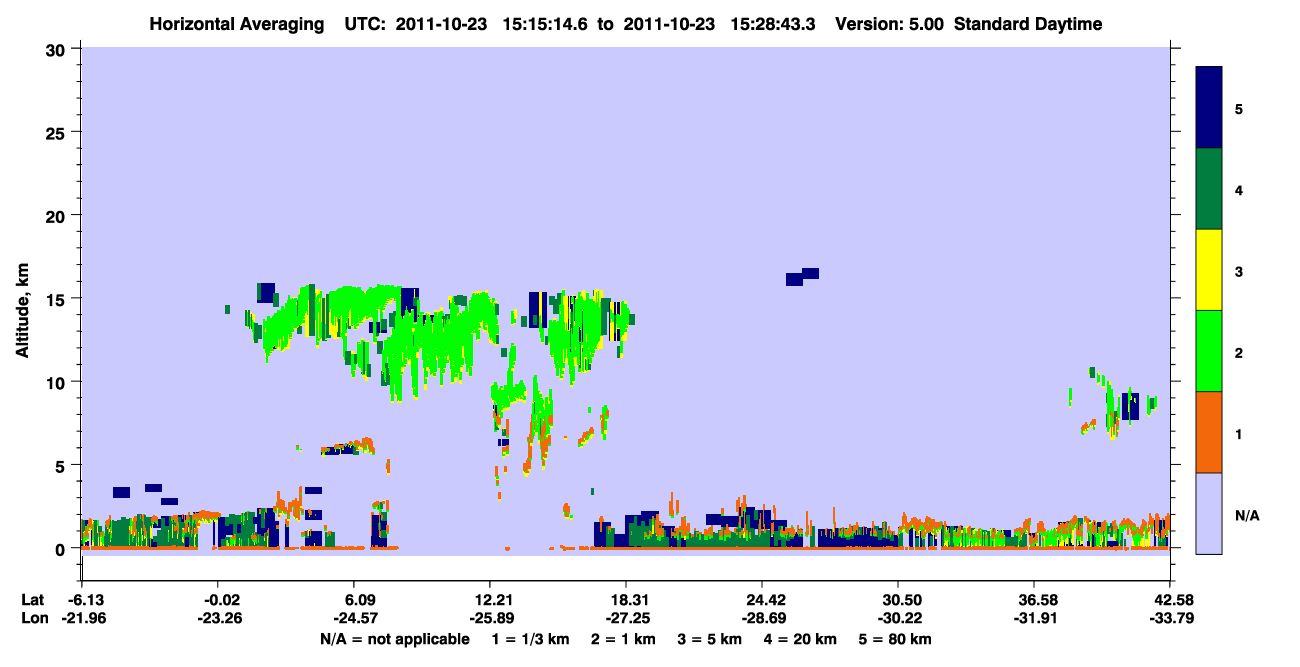
Task: Click the orange legend swatch labeled 1
Action: click(x=1209, y=432)
